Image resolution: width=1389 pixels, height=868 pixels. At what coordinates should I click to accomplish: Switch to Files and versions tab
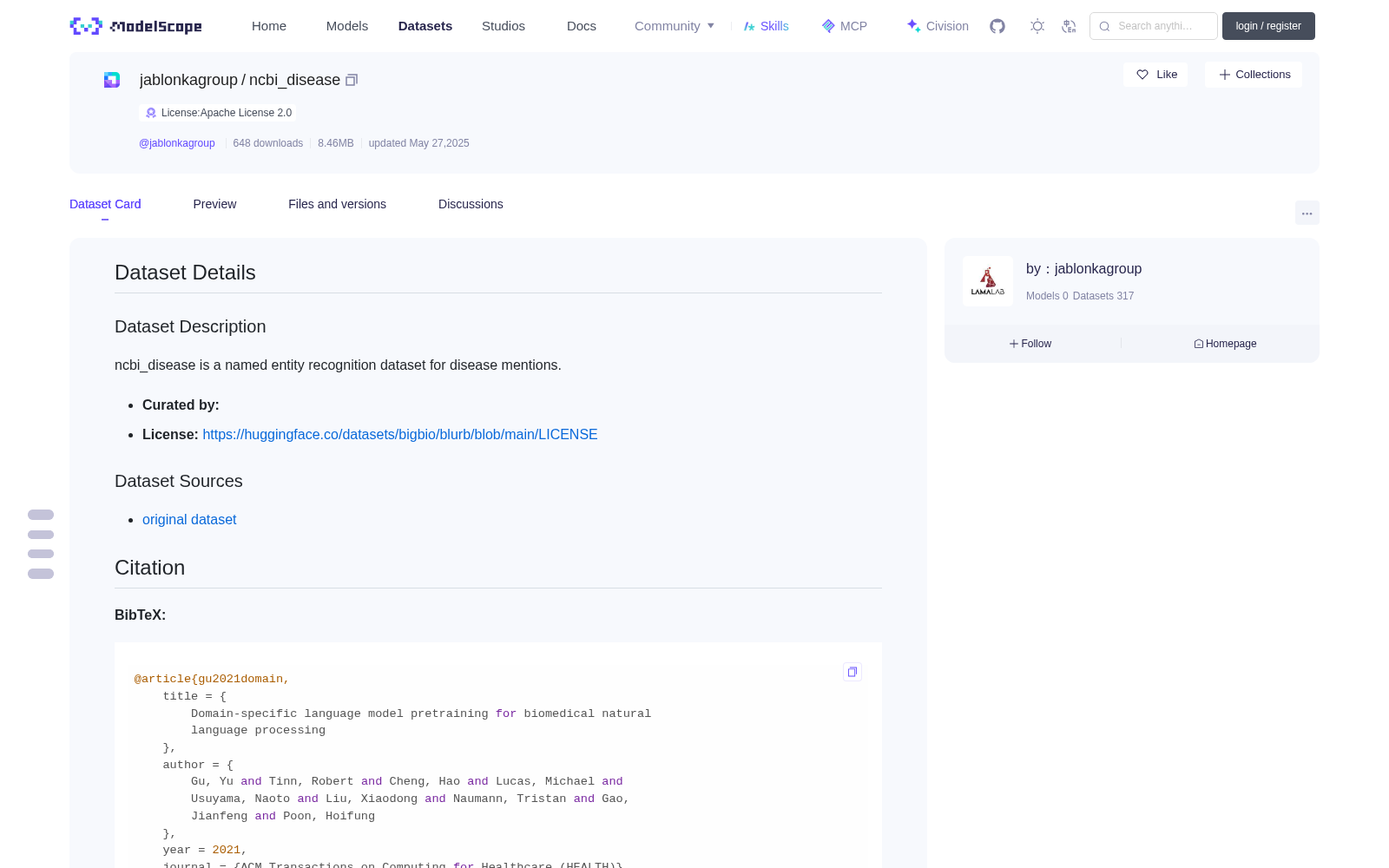pos(337,204)
